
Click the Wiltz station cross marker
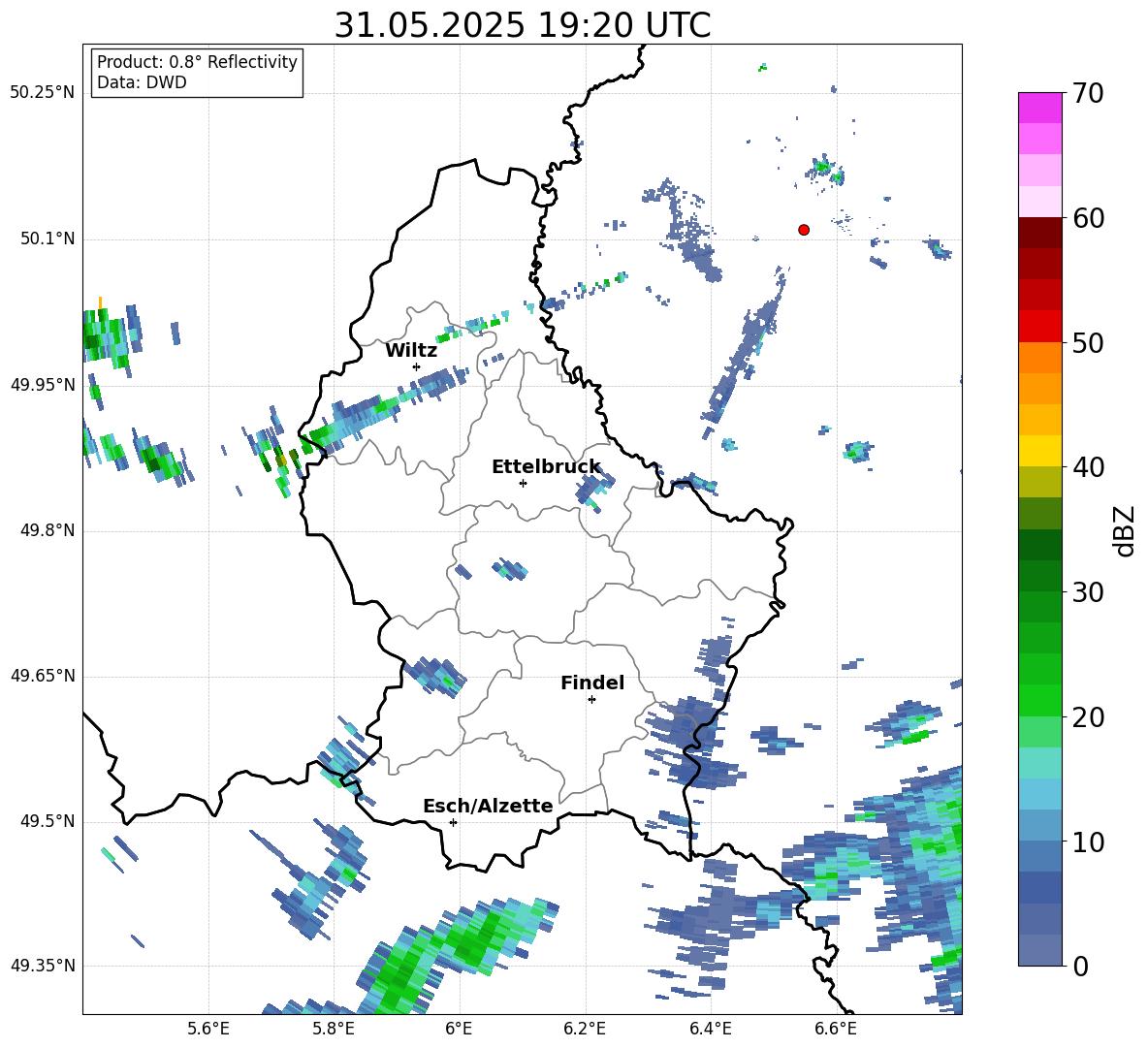click(417, 366)
